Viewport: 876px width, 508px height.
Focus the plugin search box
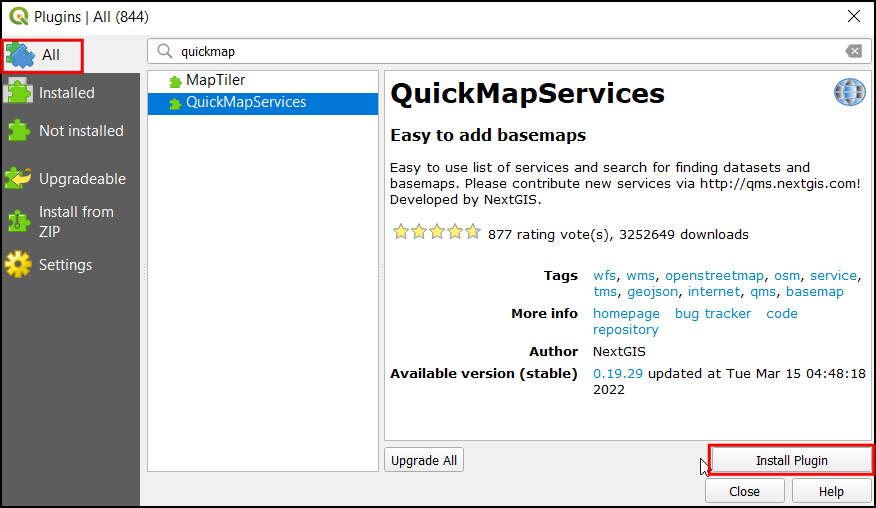(x=510, y=51)
